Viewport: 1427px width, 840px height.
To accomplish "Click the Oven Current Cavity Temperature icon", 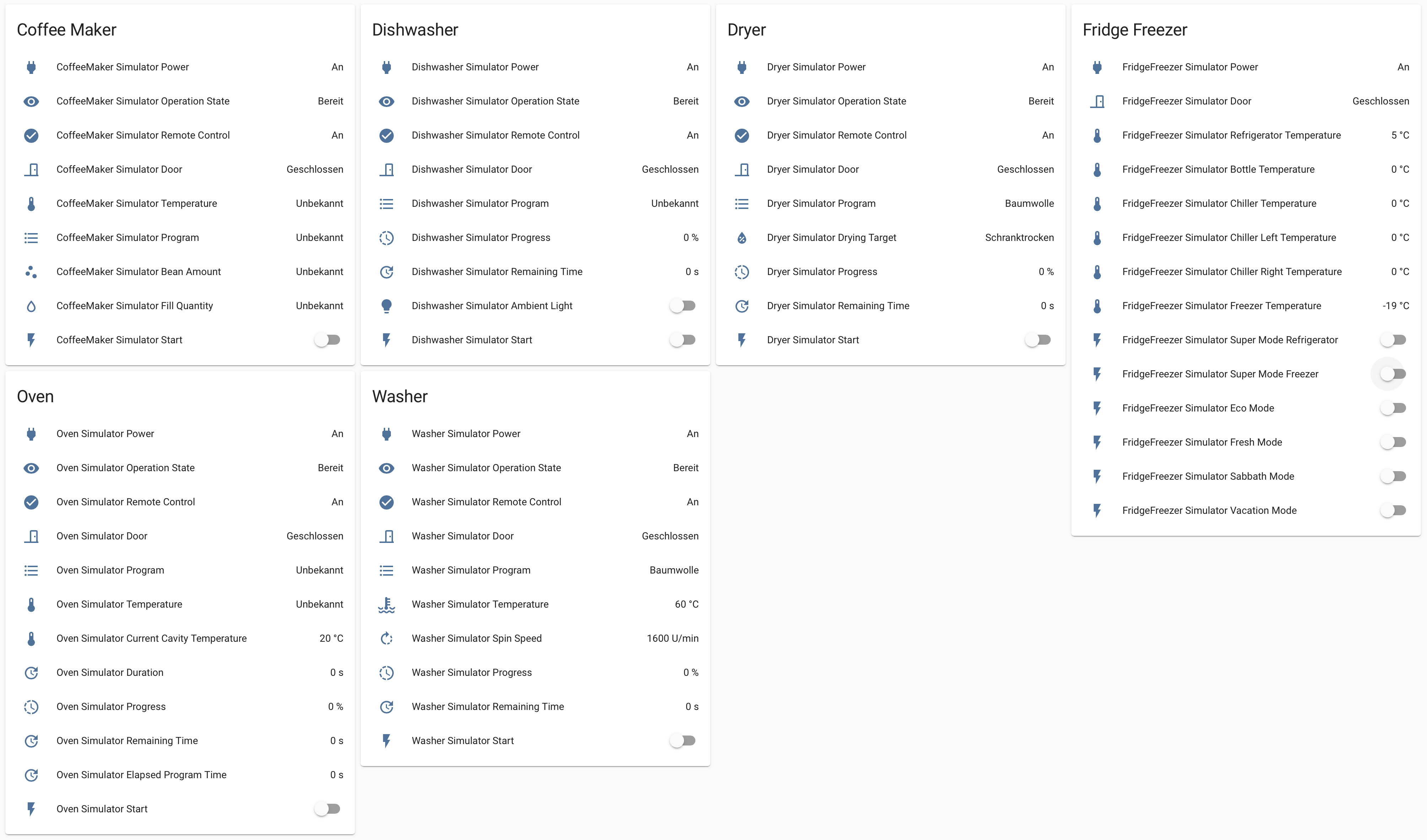I will [x=31, y=639].
